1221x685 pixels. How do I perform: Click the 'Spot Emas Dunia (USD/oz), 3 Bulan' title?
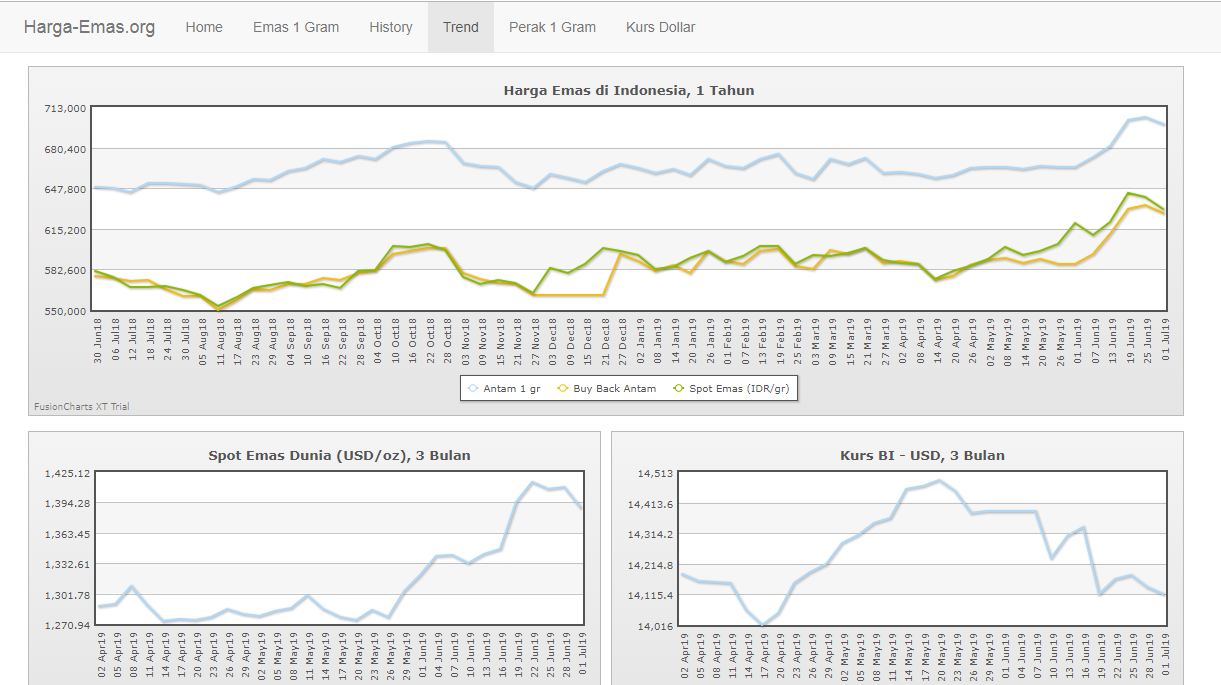point(339,455)
